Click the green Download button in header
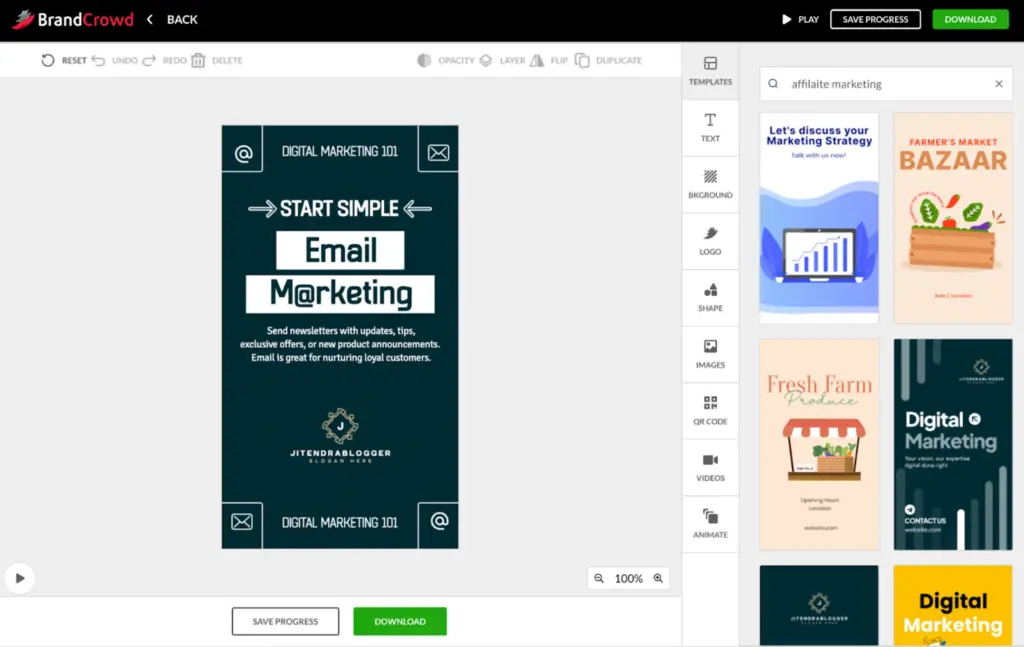 (x=970, y=19)
